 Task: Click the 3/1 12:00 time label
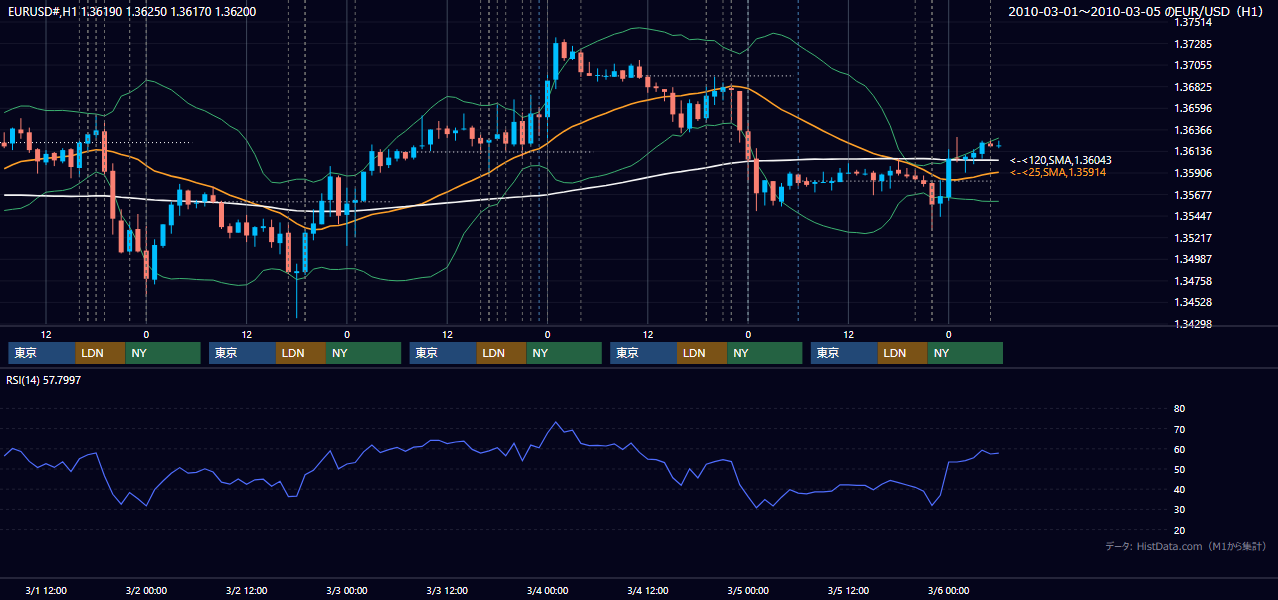point(46,591)
